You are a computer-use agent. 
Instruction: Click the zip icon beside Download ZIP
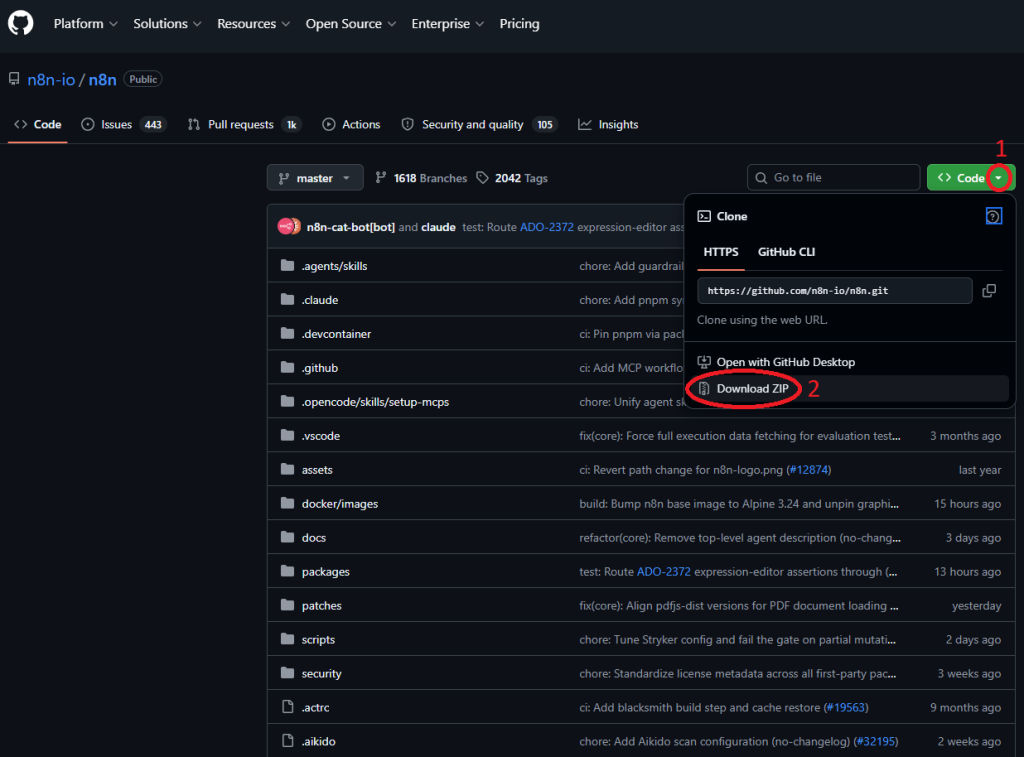click(x=704, y=389)
